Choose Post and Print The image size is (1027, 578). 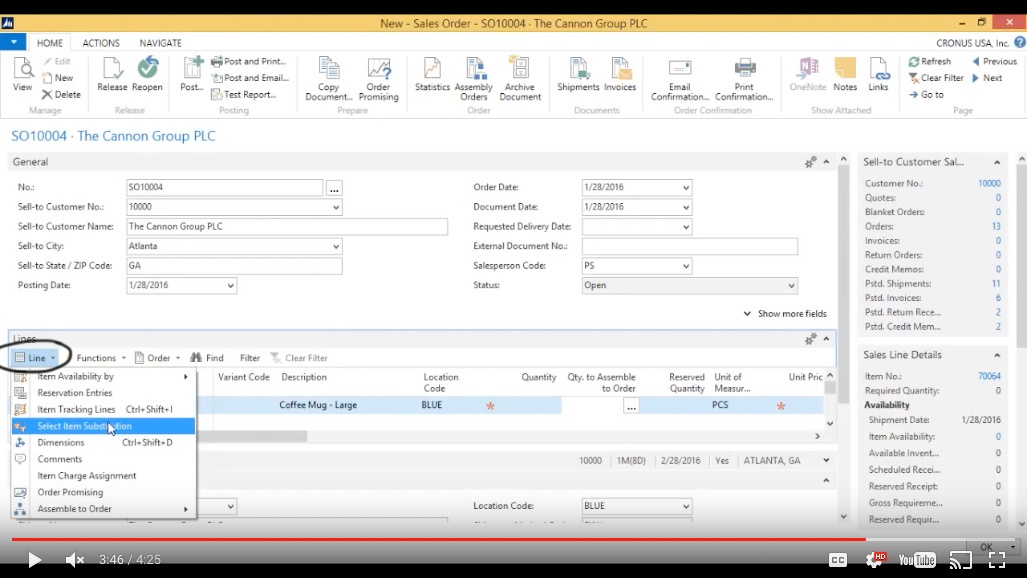(249, 61)
